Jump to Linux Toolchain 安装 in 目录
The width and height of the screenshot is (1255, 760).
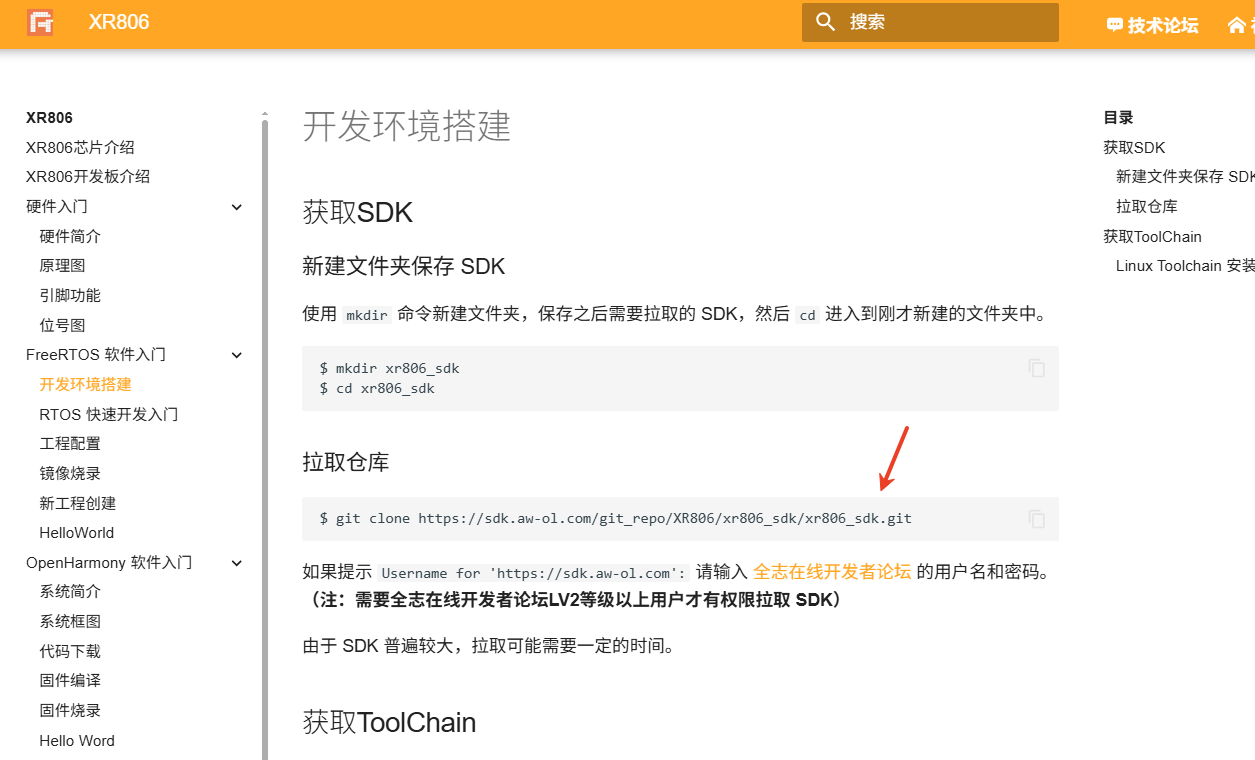tap(1185, 266)
